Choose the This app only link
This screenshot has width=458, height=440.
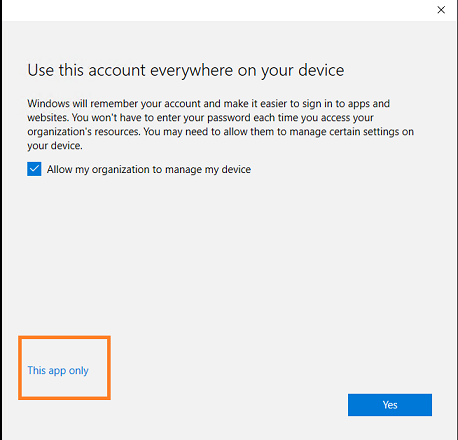58,371
